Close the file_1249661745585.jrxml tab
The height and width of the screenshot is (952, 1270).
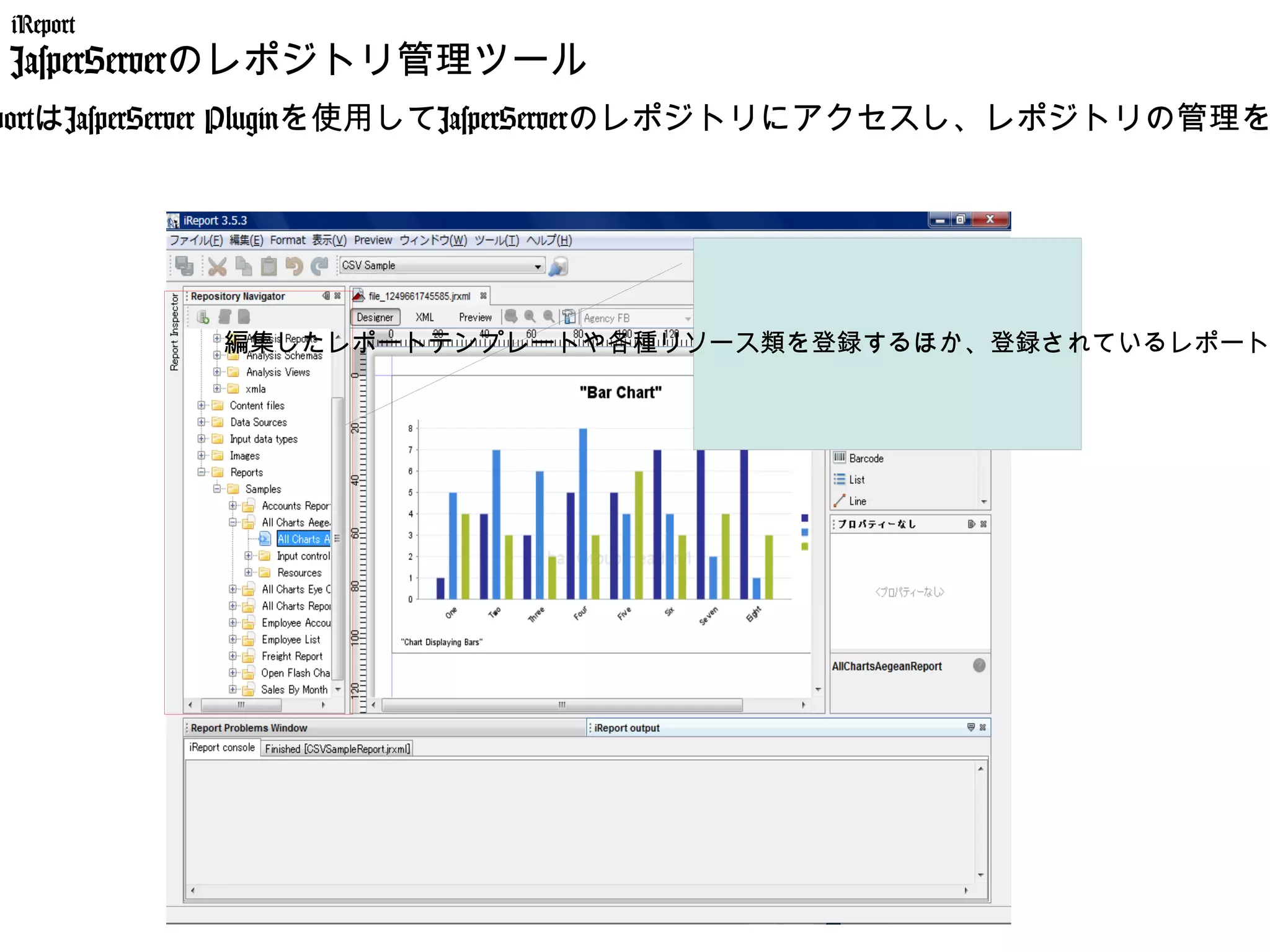483,296
